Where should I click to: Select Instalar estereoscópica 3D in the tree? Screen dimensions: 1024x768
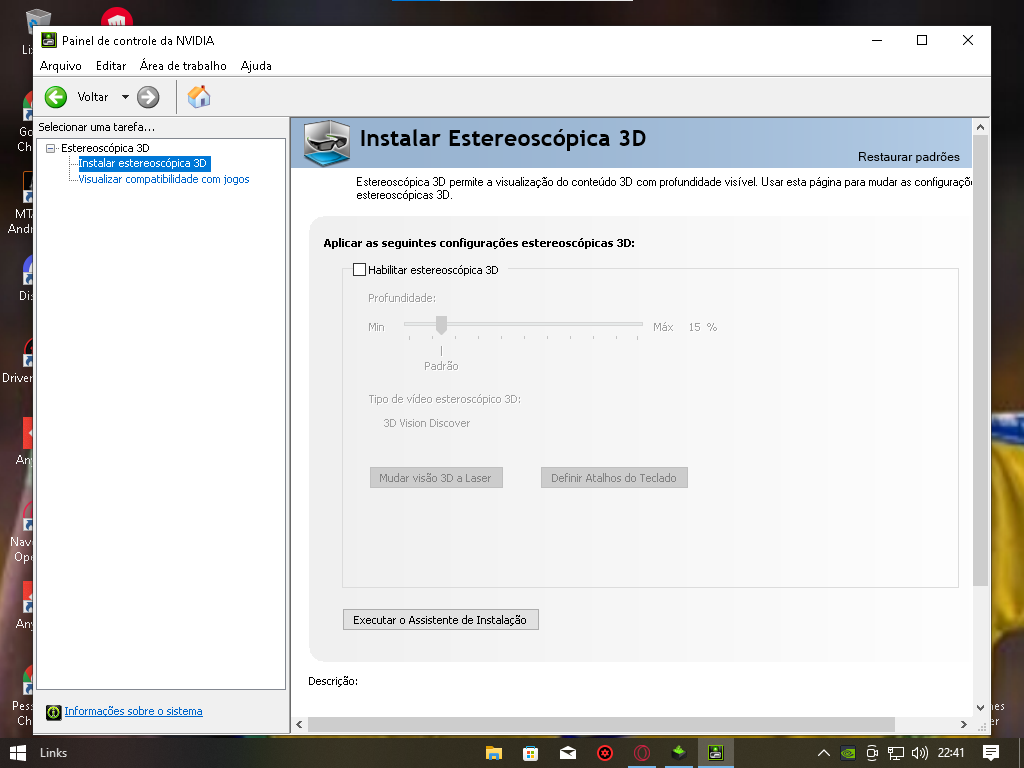click(x=142, y=163)
